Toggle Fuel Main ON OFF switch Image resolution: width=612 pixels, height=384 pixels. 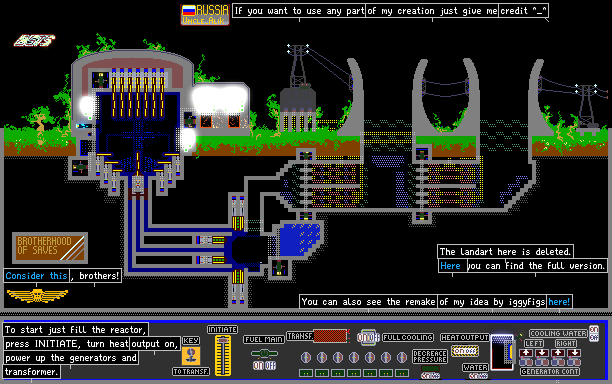click(264, 366)
